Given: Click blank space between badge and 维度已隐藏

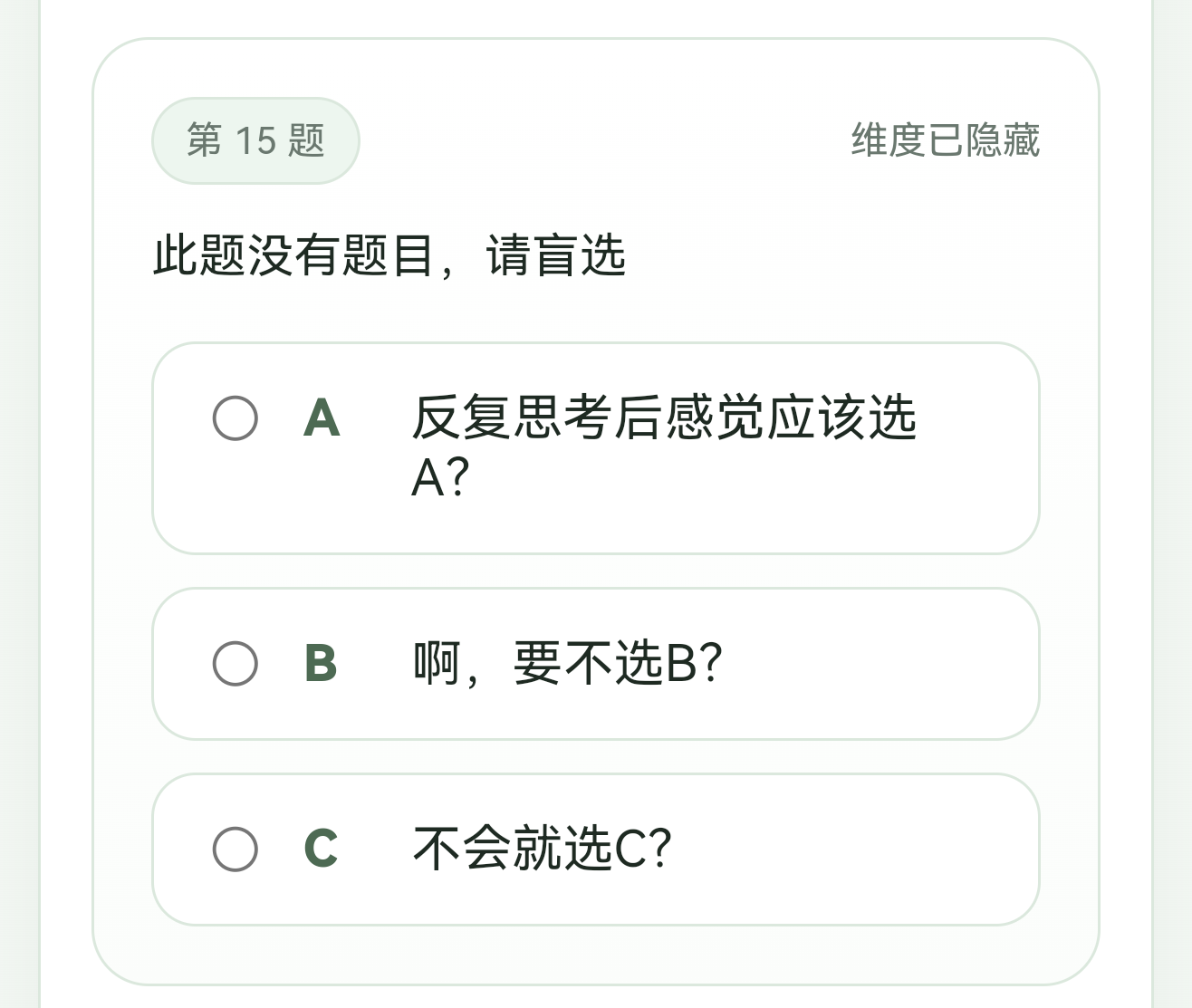Looking at the screenshot, I should pyautogui.click(x=598, y=140).
